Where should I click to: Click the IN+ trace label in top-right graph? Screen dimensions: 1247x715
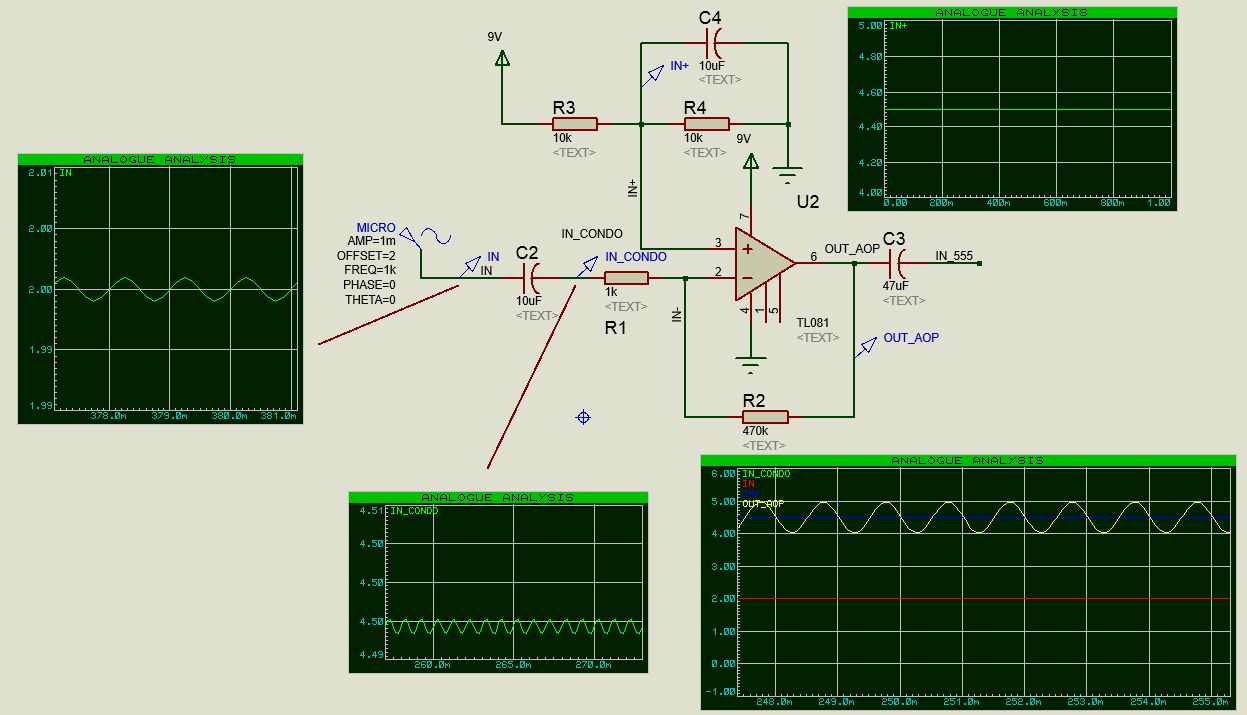(898, 25)
